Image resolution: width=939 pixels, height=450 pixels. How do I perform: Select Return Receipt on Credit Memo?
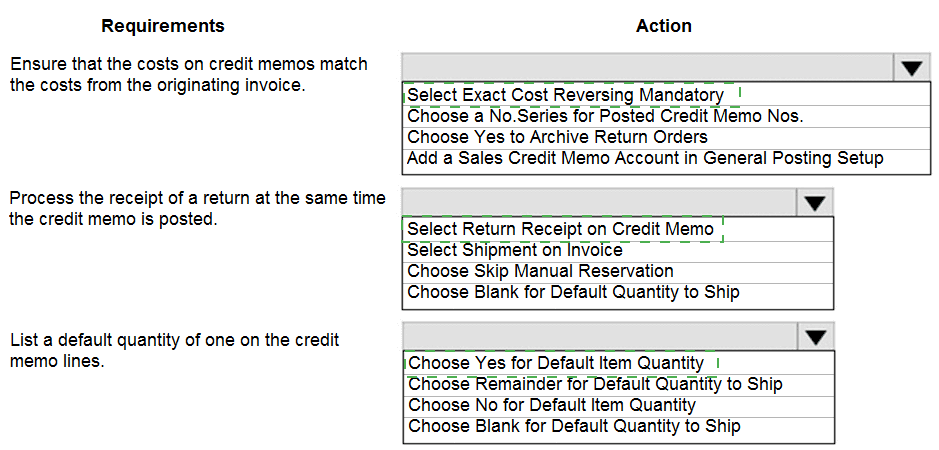(x=560, y=229)
